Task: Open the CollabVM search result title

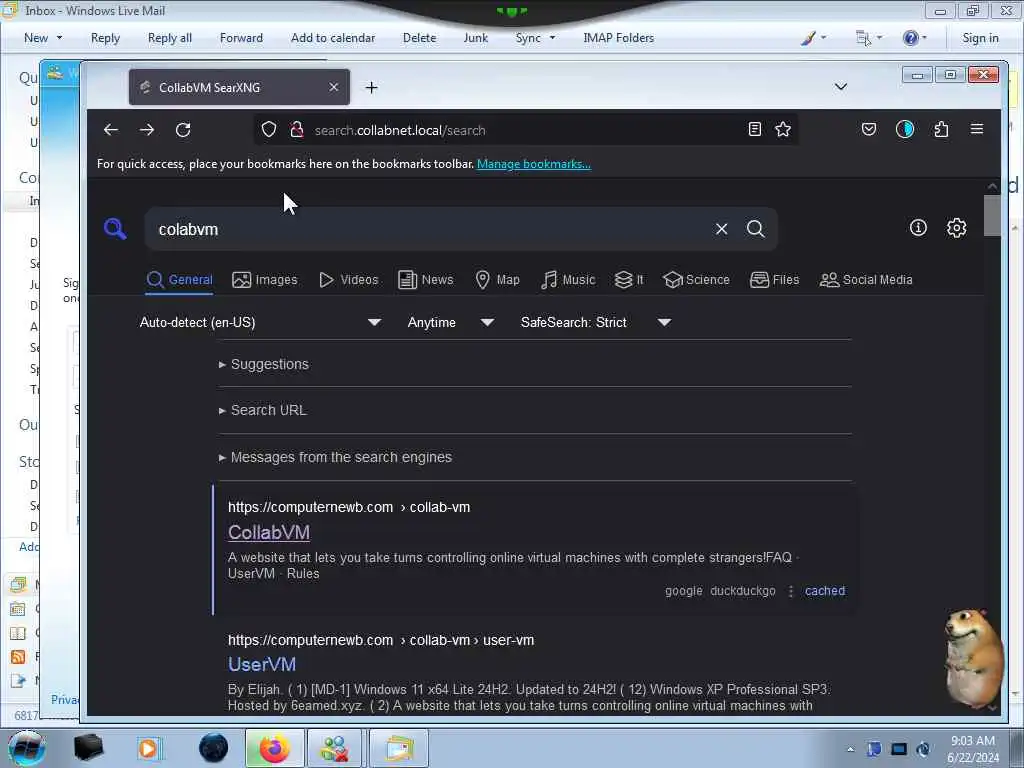Action: click(269, 532)
